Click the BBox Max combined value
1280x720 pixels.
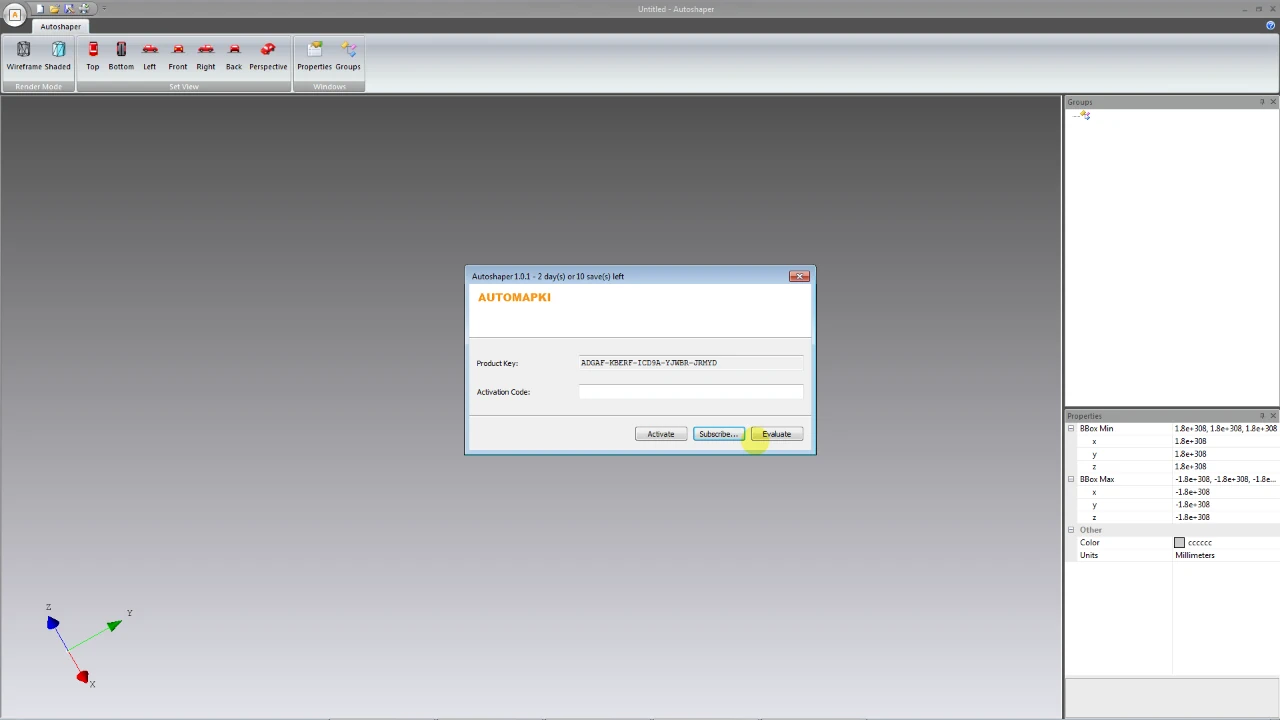click(1226, 480)
